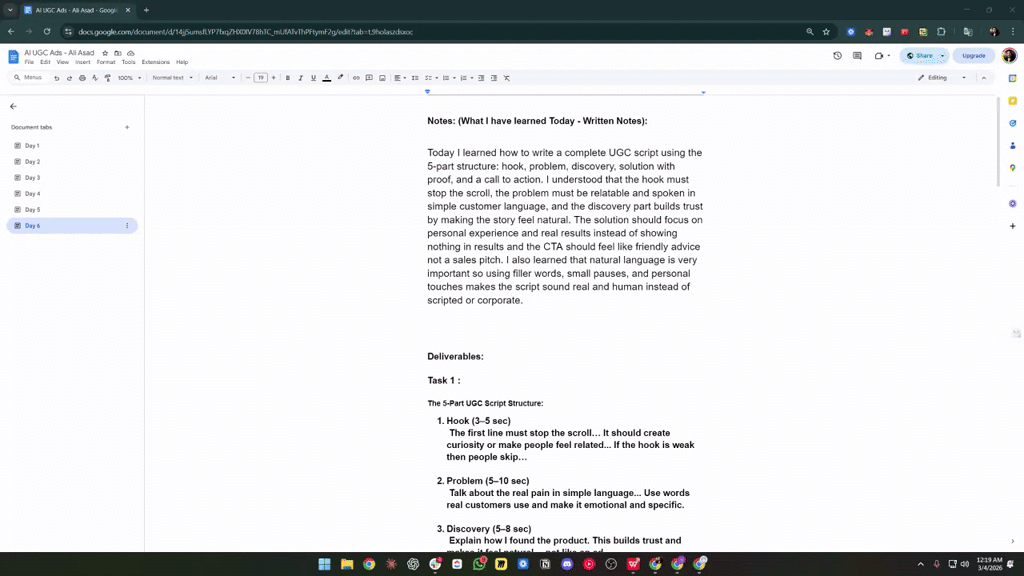Click the Share button
1024x576 pixels.
tap(919, 56)
